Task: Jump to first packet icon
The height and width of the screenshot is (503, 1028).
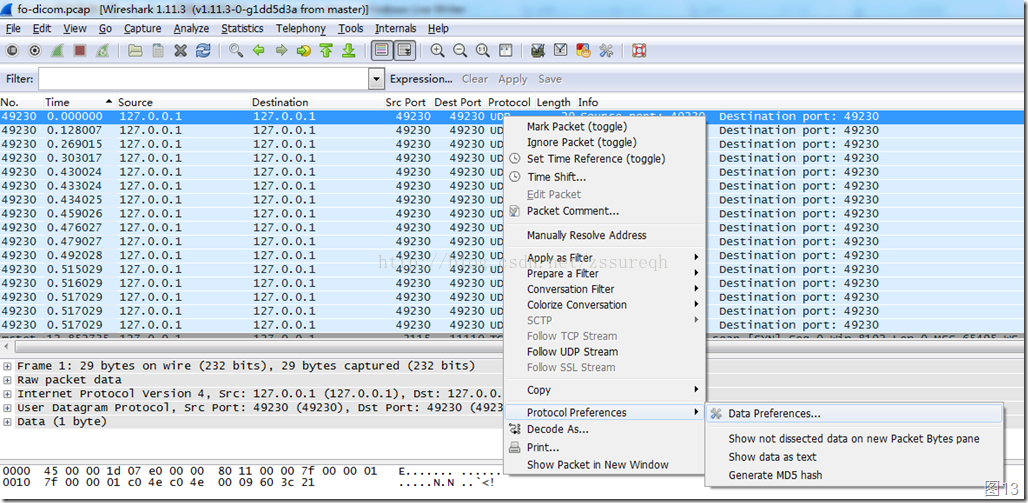Action: [326, 50]
